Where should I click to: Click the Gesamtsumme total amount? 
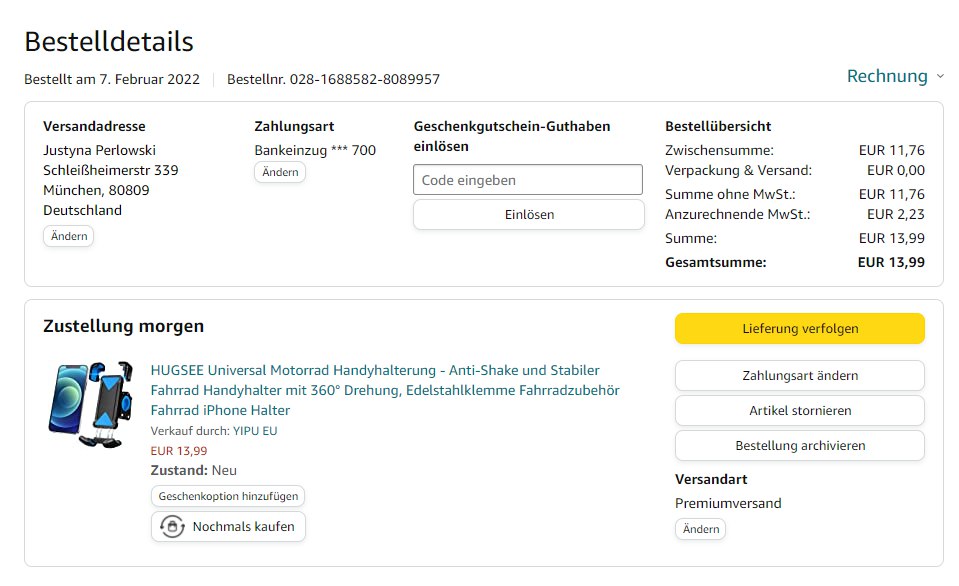tap(891, 262)
